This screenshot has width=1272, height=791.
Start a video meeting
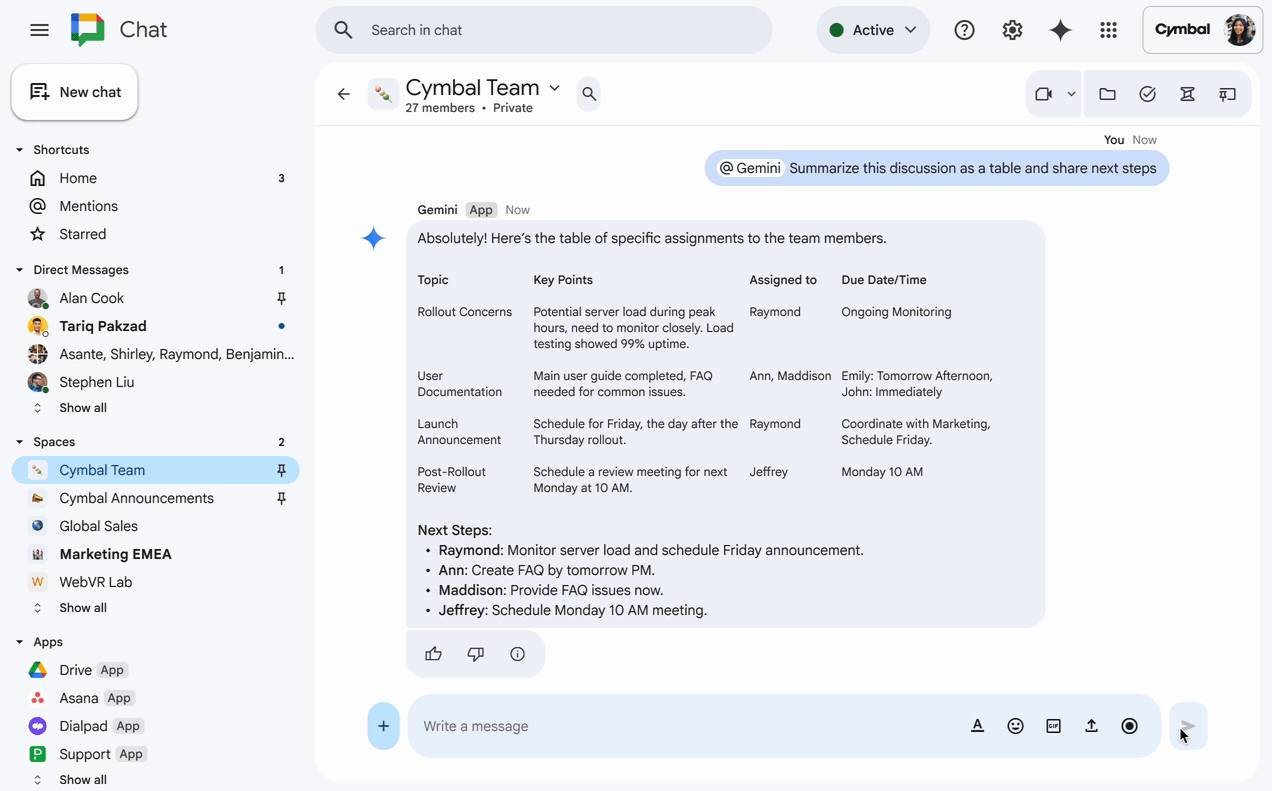click(1044, 94)
